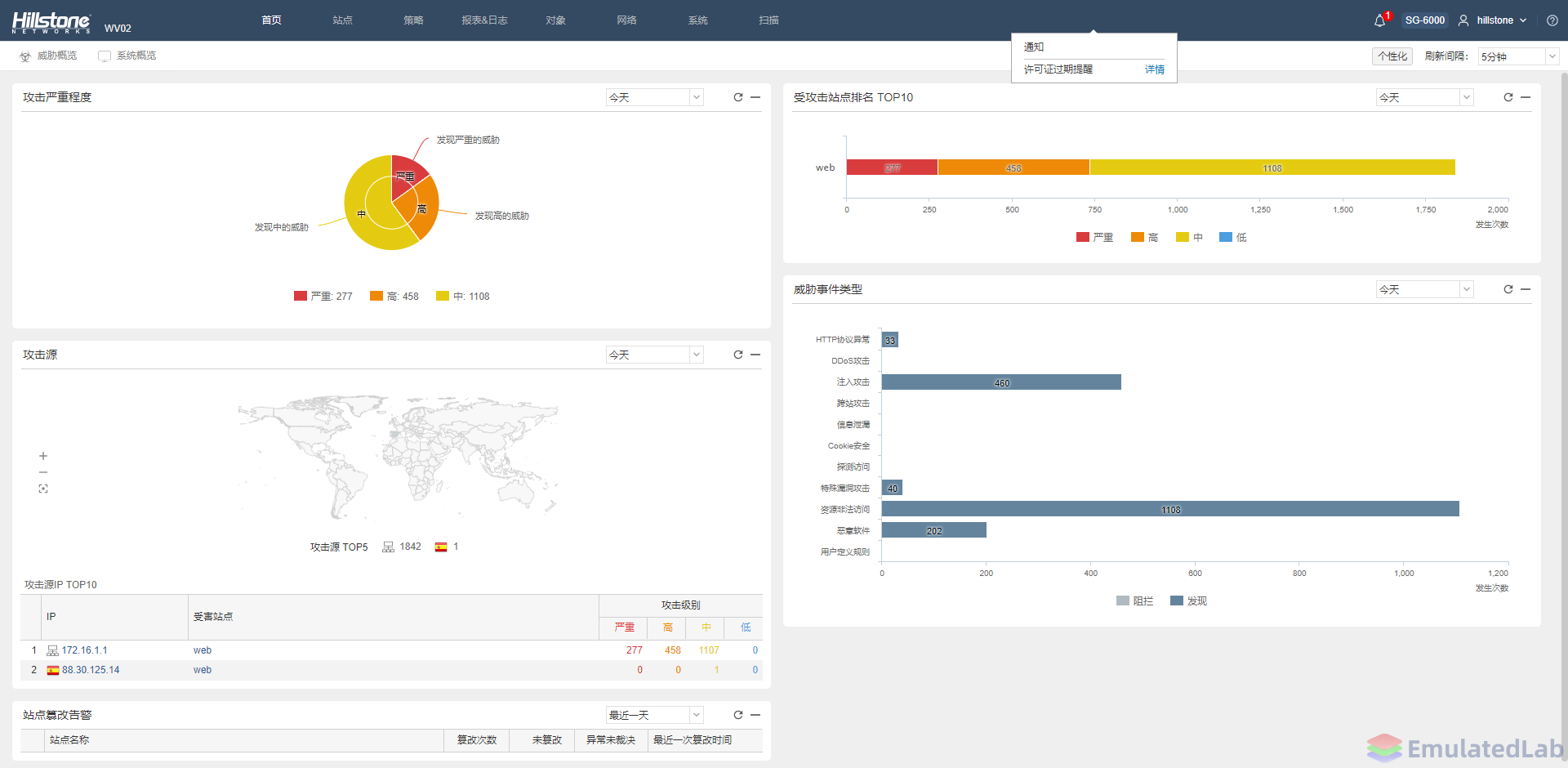1568x768 pixels.
Task: Click the web link for 88.30.125.14
Action: (x=203, y=670)
